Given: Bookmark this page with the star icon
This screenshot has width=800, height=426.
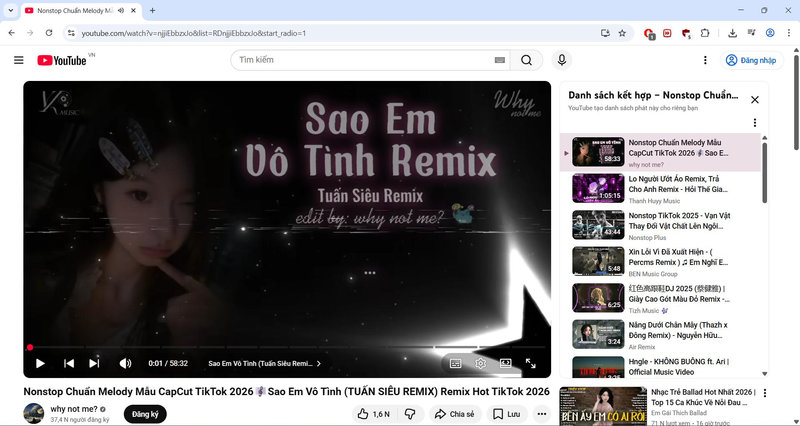Looking at the screenshot, I should [622, 33].
